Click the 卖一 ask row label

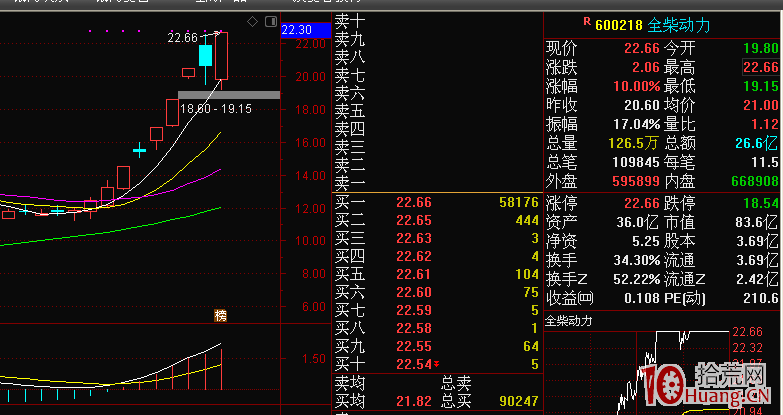pos(350,183)
